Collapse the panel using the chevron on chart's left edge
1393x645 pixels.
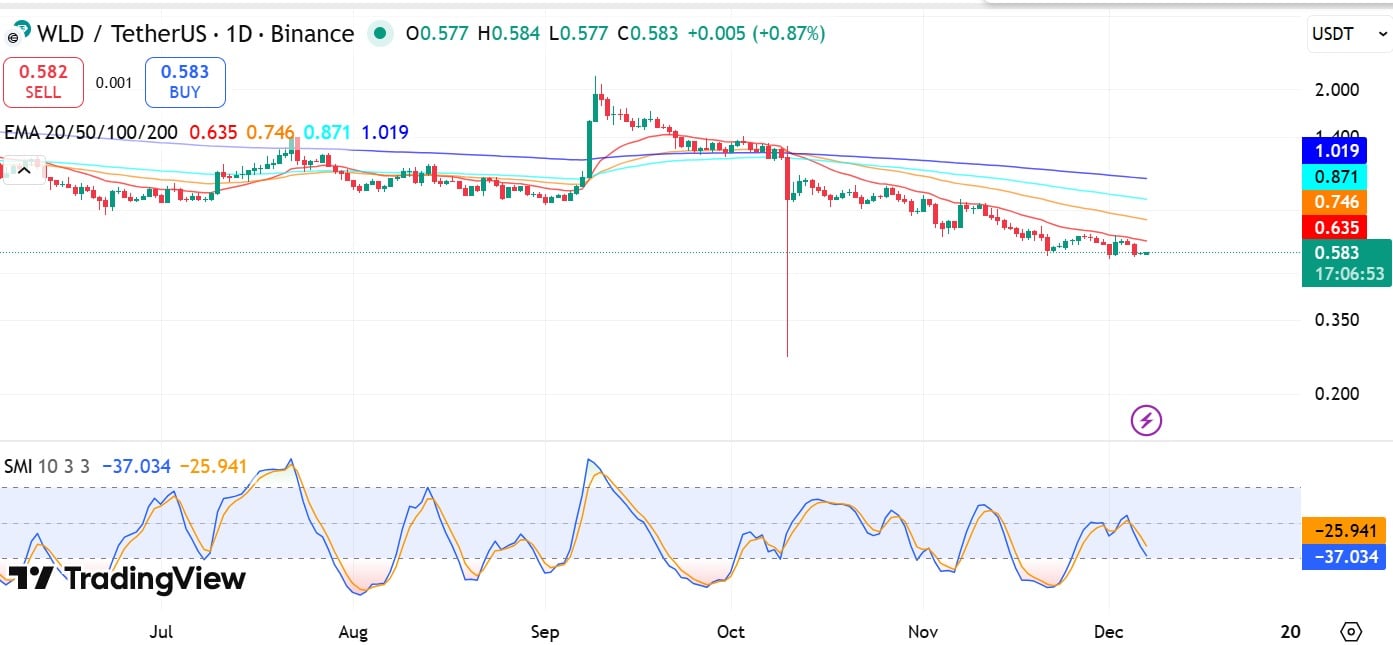[x=24, y=170]
